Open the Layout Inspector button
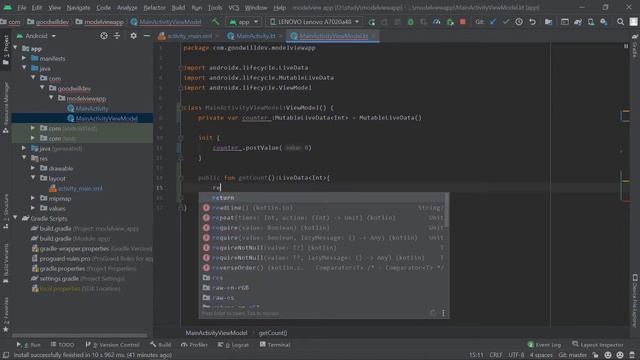 point(598,345)
